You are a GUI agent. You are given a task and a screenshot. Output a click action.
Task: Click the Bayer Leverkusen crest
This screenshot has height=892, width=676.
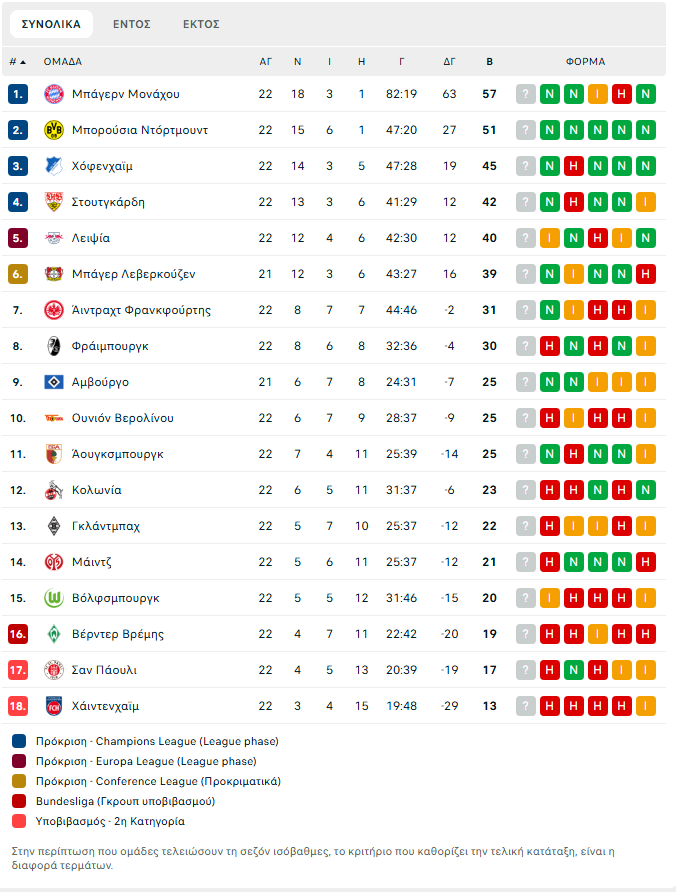(x=54, y=274)
